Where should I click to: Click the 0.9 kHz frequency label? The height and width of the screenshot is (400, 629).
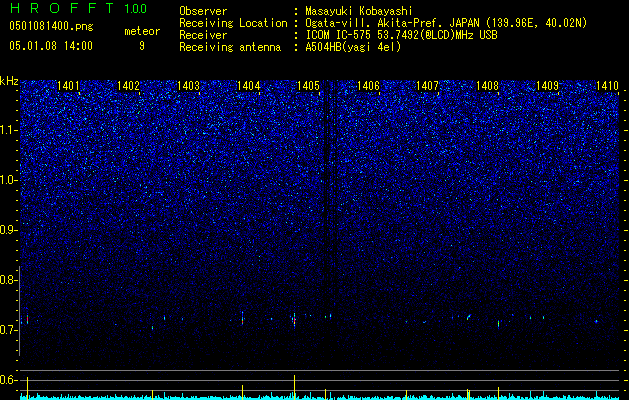(8, 230)
